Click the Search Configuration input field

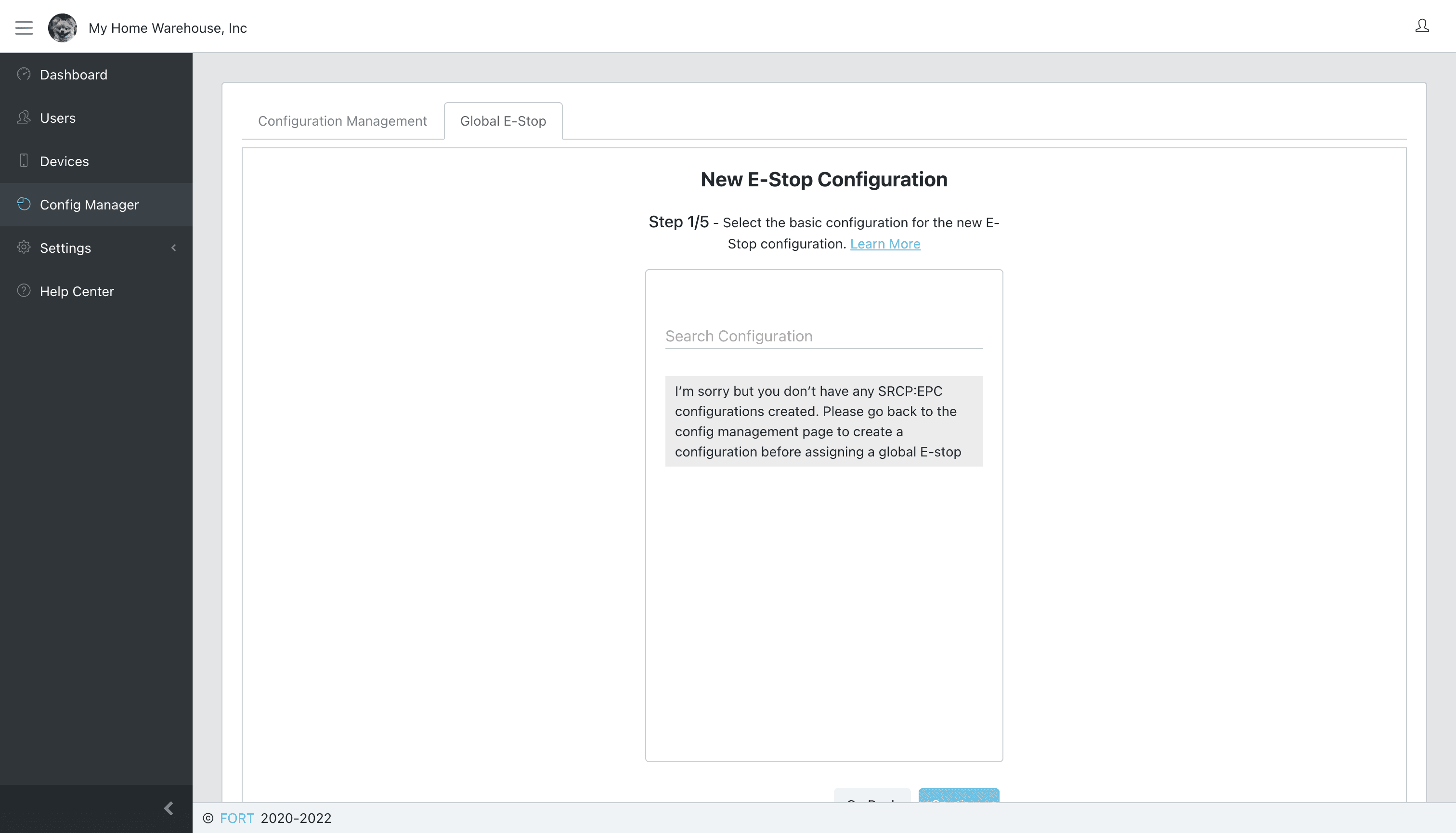coord(823,335)
